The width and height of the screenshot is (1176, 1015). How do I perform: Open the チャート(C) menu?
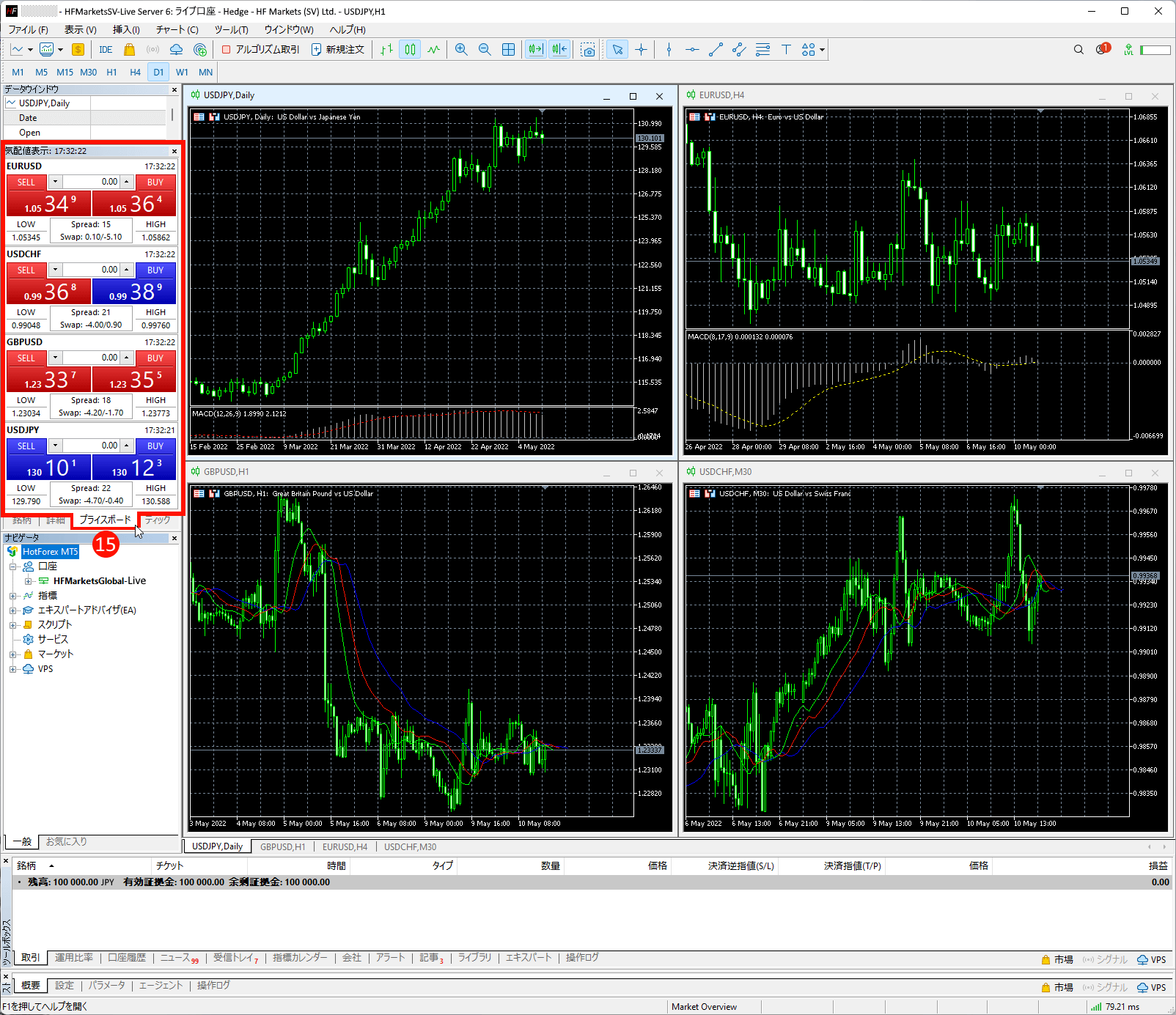(177, 30)
